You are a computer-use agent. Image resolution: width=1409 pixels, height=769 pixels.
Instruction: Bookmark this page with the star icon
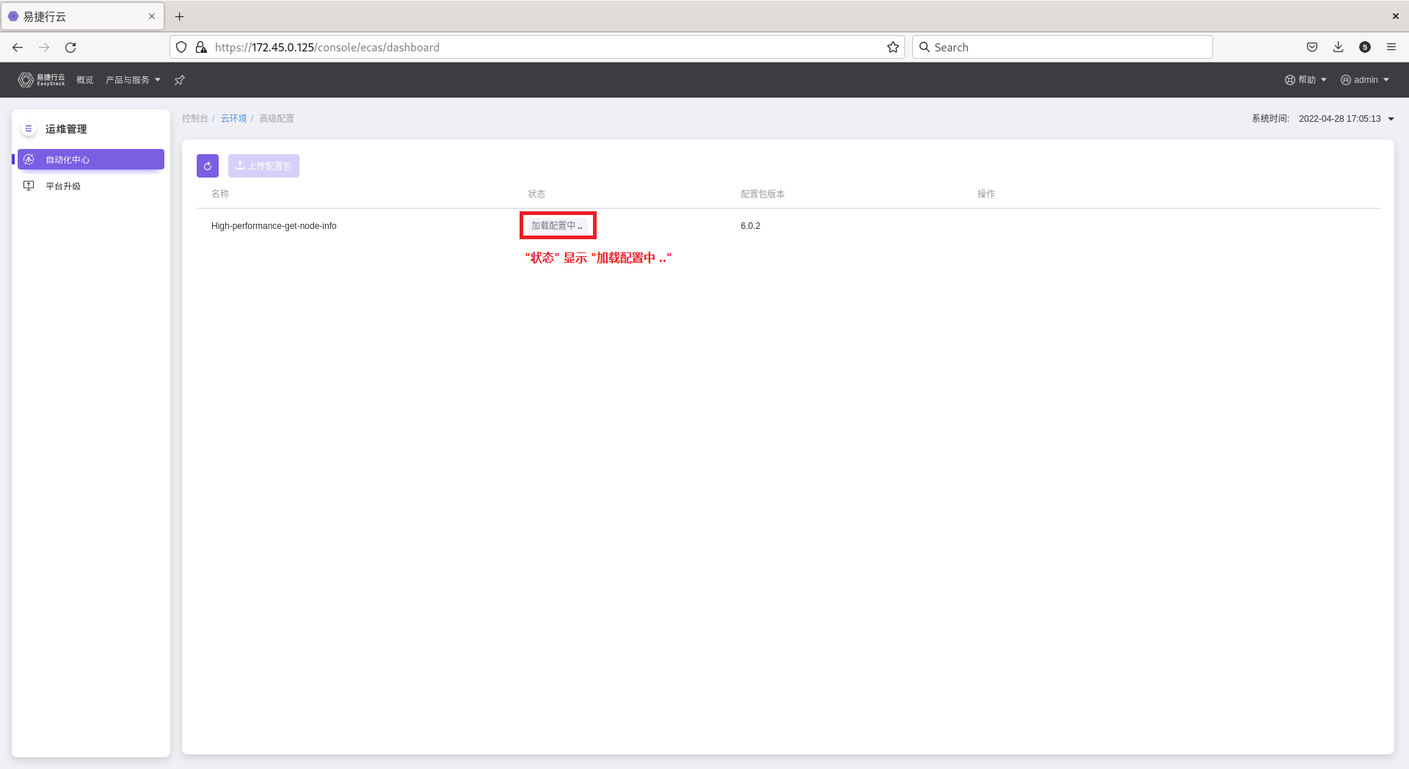pos(892,47)
